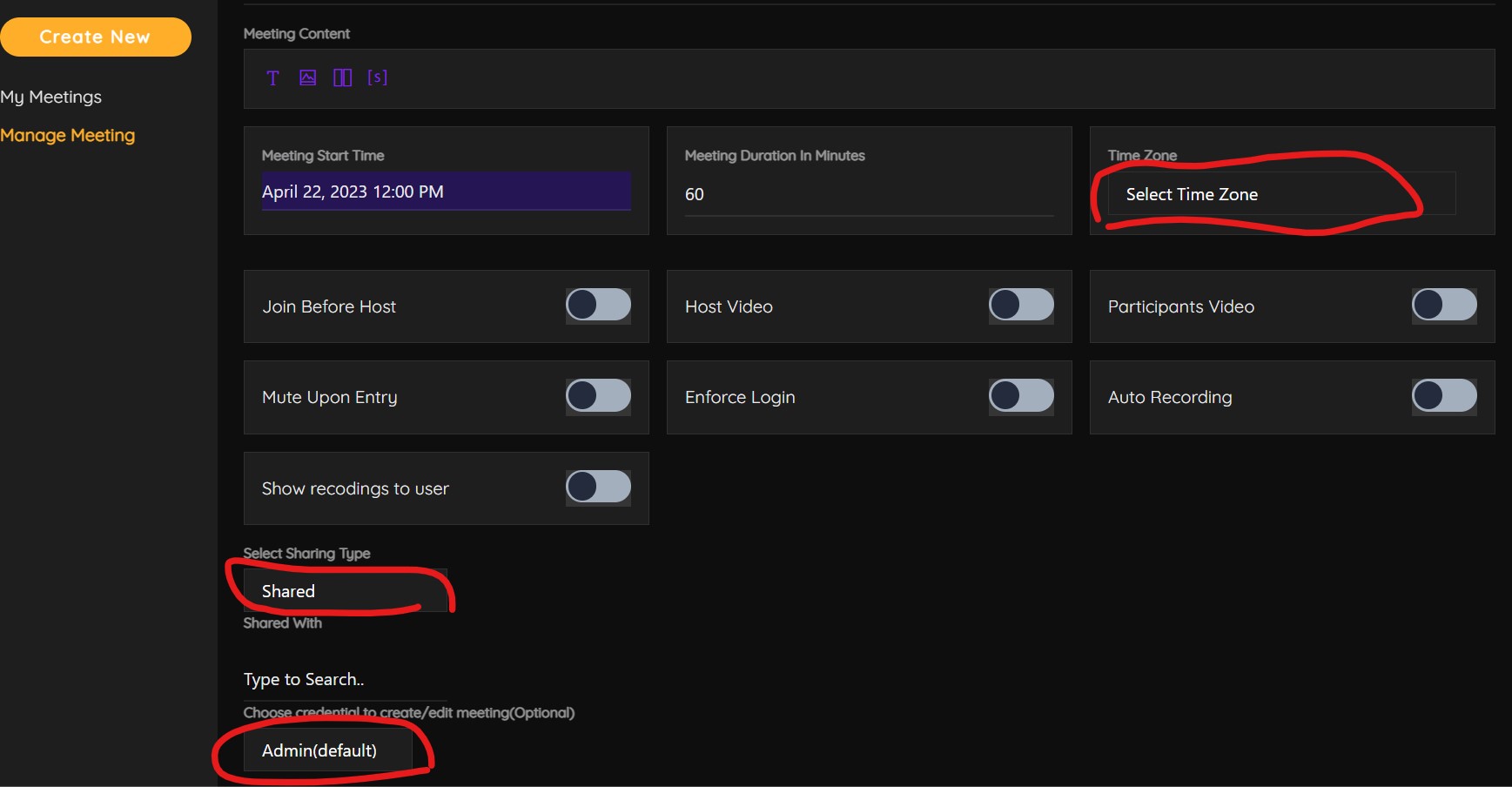Enable Show recodings to user toggle

598,488
